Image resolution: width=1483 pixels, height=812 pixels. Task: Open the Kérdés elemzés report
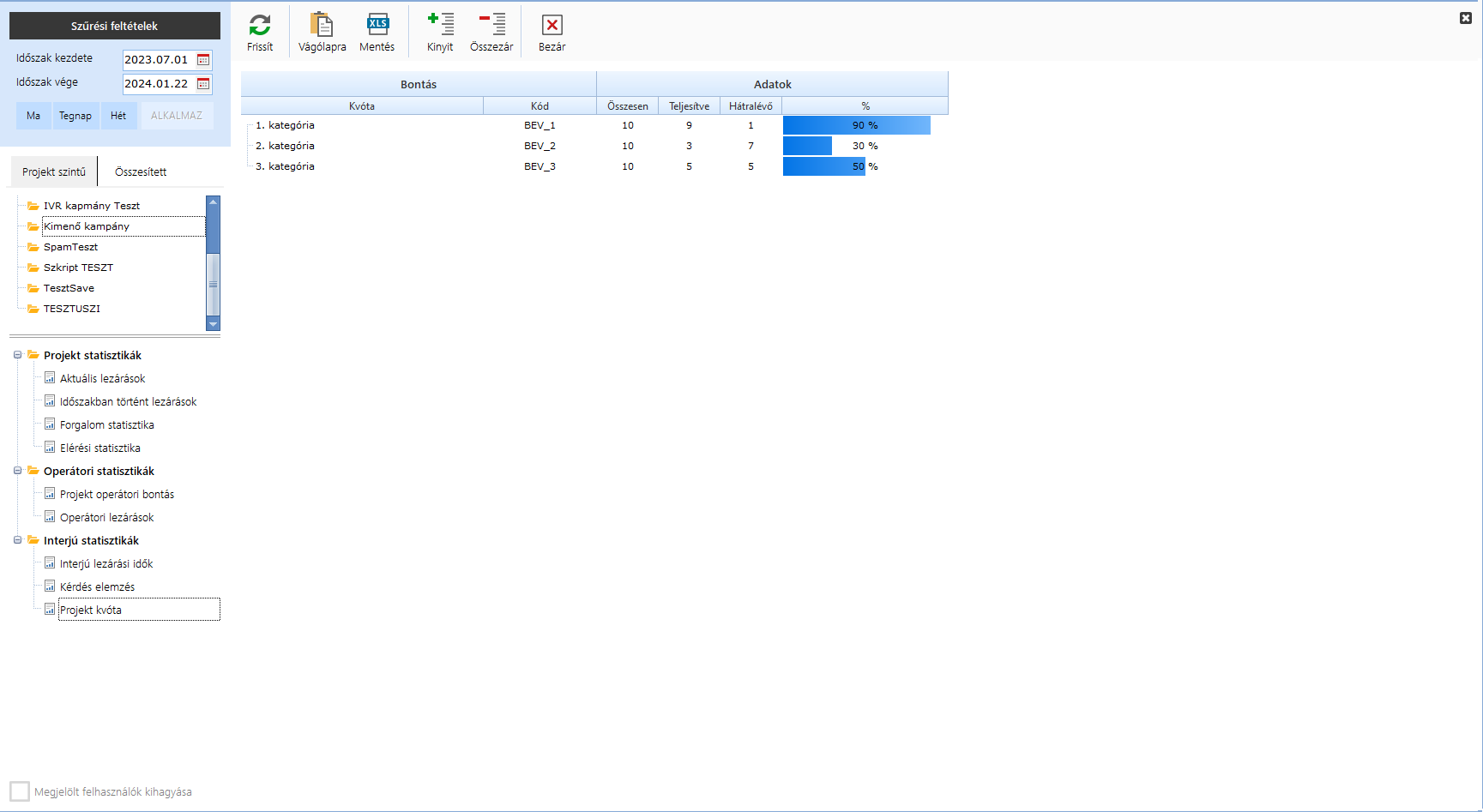pos(97,587)
